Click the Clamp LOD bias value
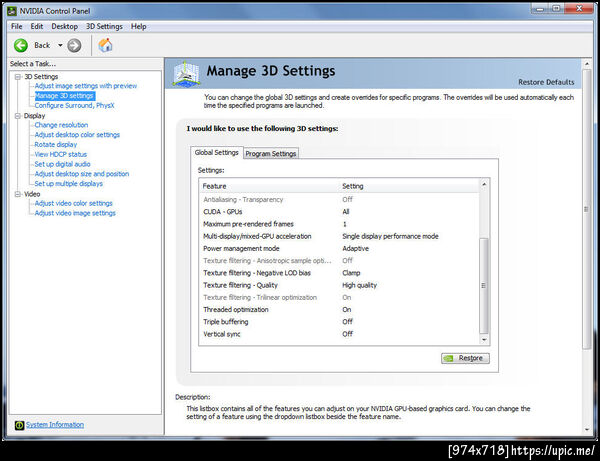This screenshot has height=461, width=600. coord(351,273)
